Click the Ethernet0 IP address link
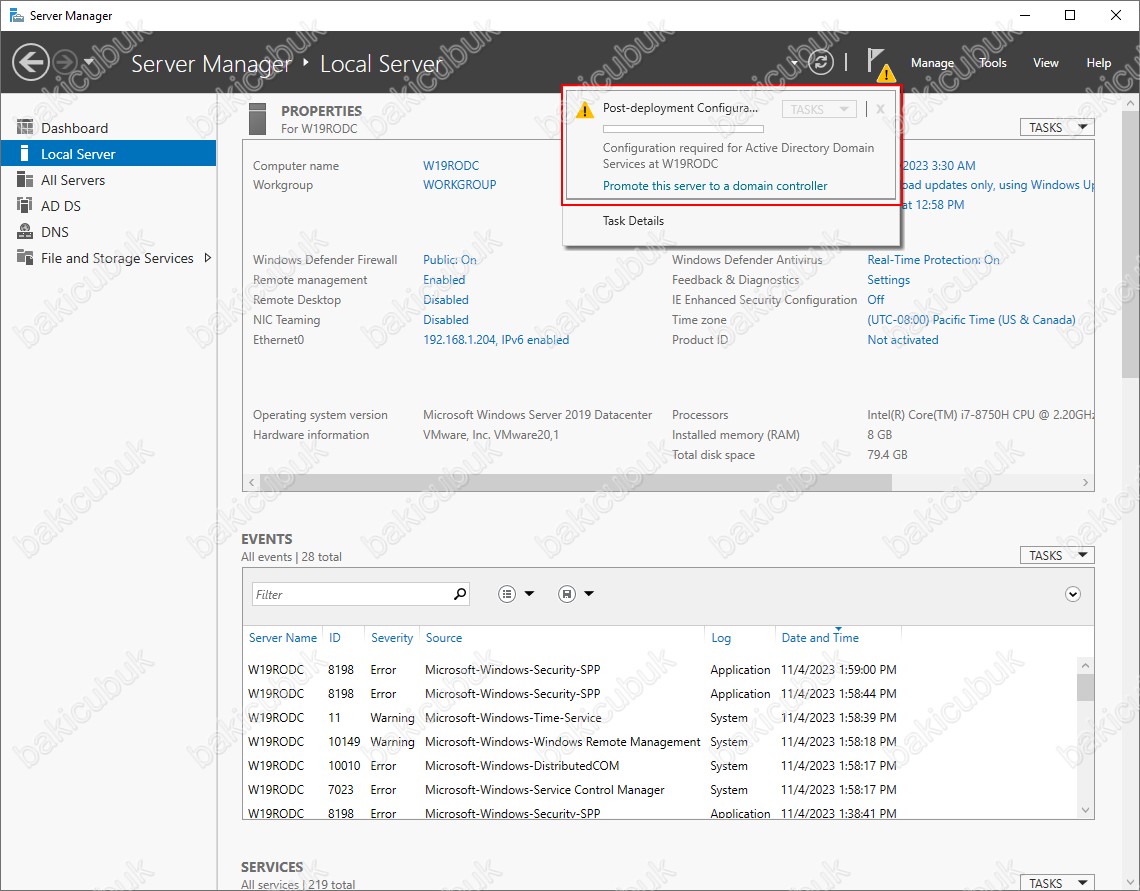The width and height of the screenshot is (1140, 891). [496, 339]
